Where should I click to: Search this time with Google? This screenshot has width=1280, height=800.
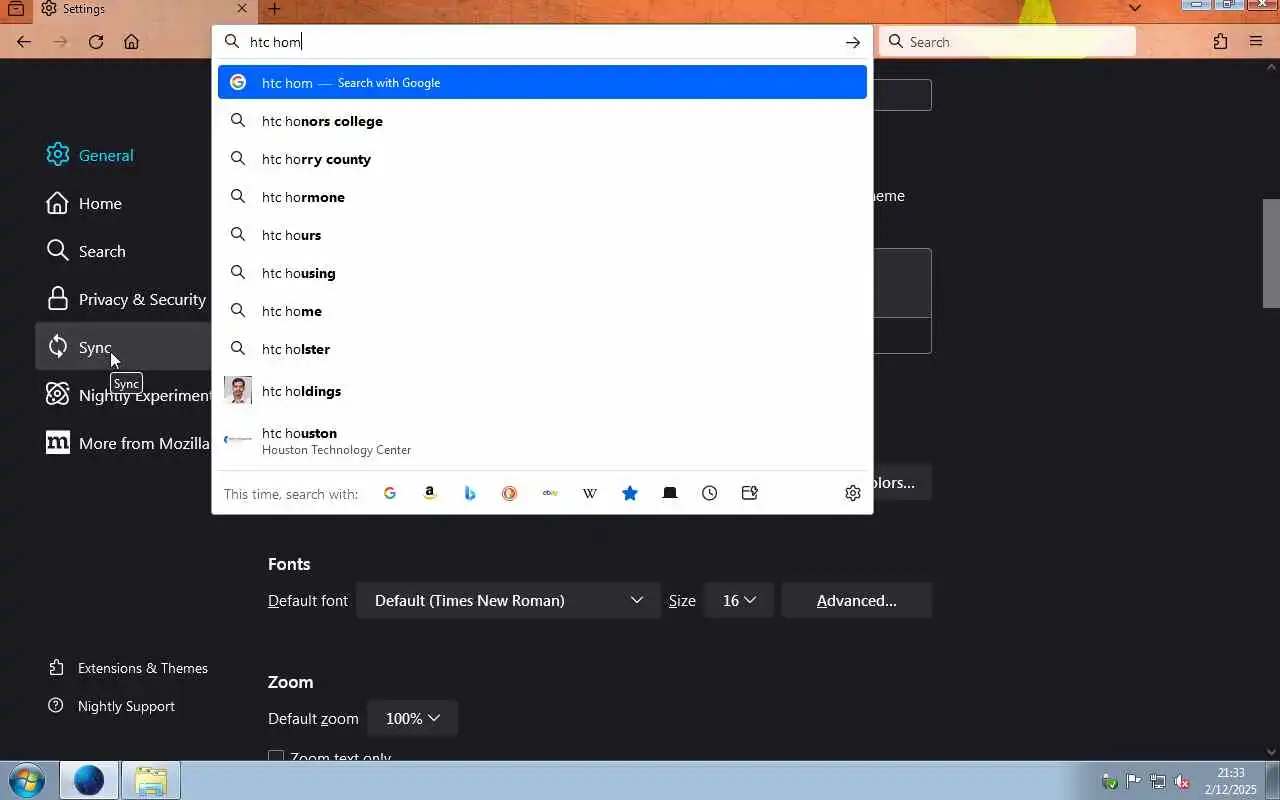tap(390, 493)
